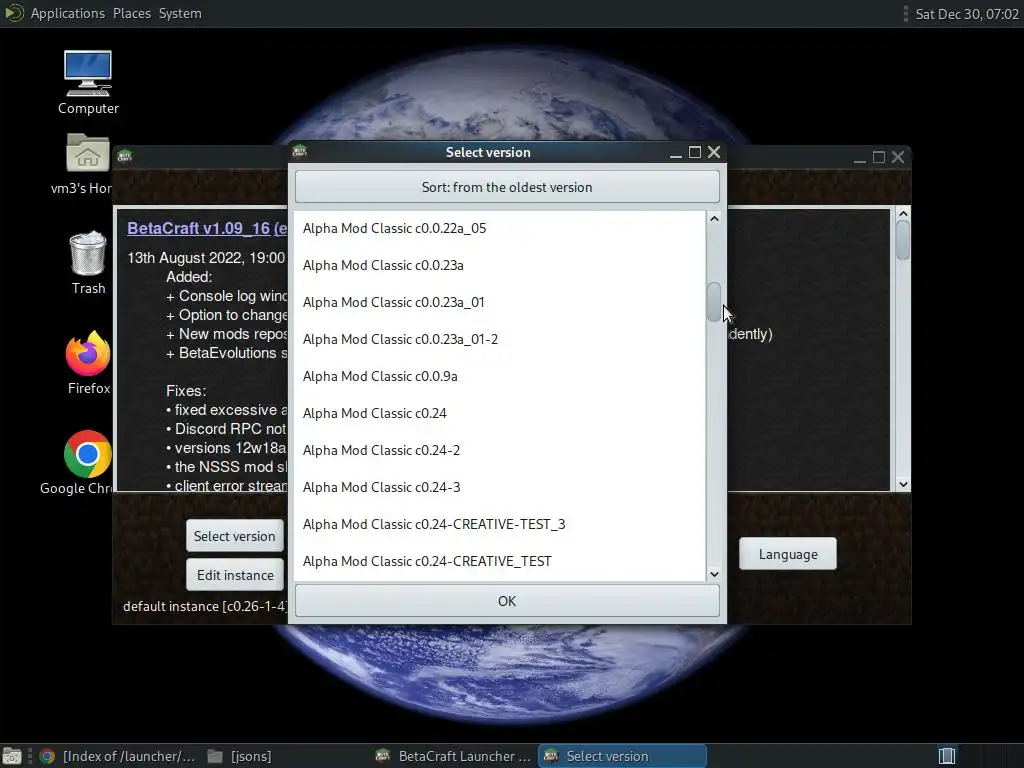
Task: Click changelog scroll down arrow in launcher window
Action: tap(903, 484)
